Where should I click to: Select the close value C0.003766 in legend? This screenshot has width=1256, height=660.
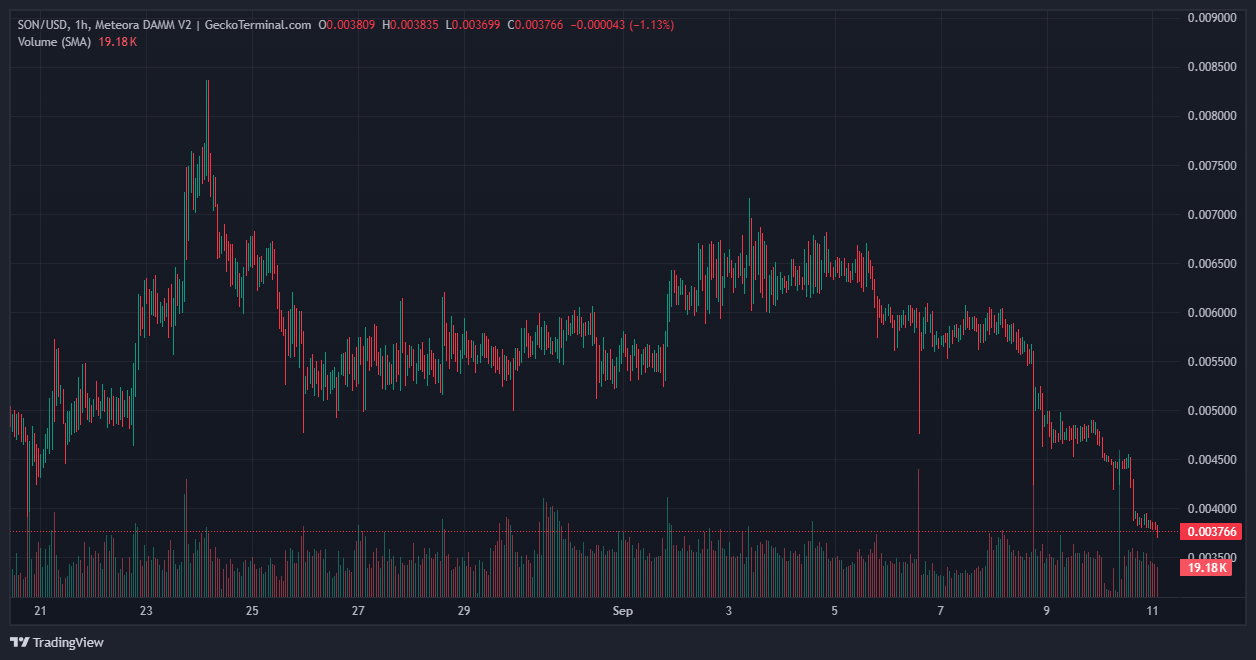click(537, 24)
